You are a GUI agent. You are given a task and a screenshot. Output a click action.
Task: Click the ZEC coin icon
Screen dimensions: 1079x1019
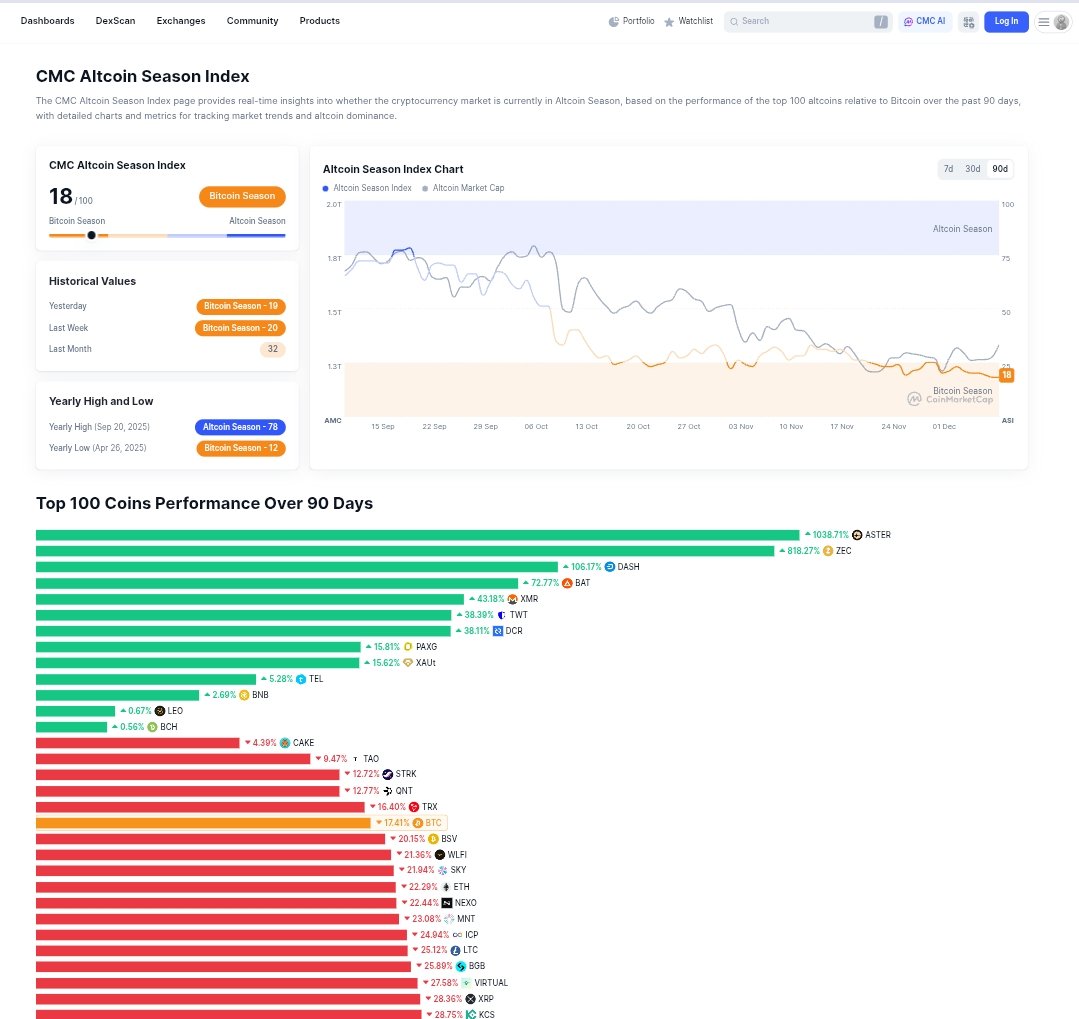click(828, 551)
